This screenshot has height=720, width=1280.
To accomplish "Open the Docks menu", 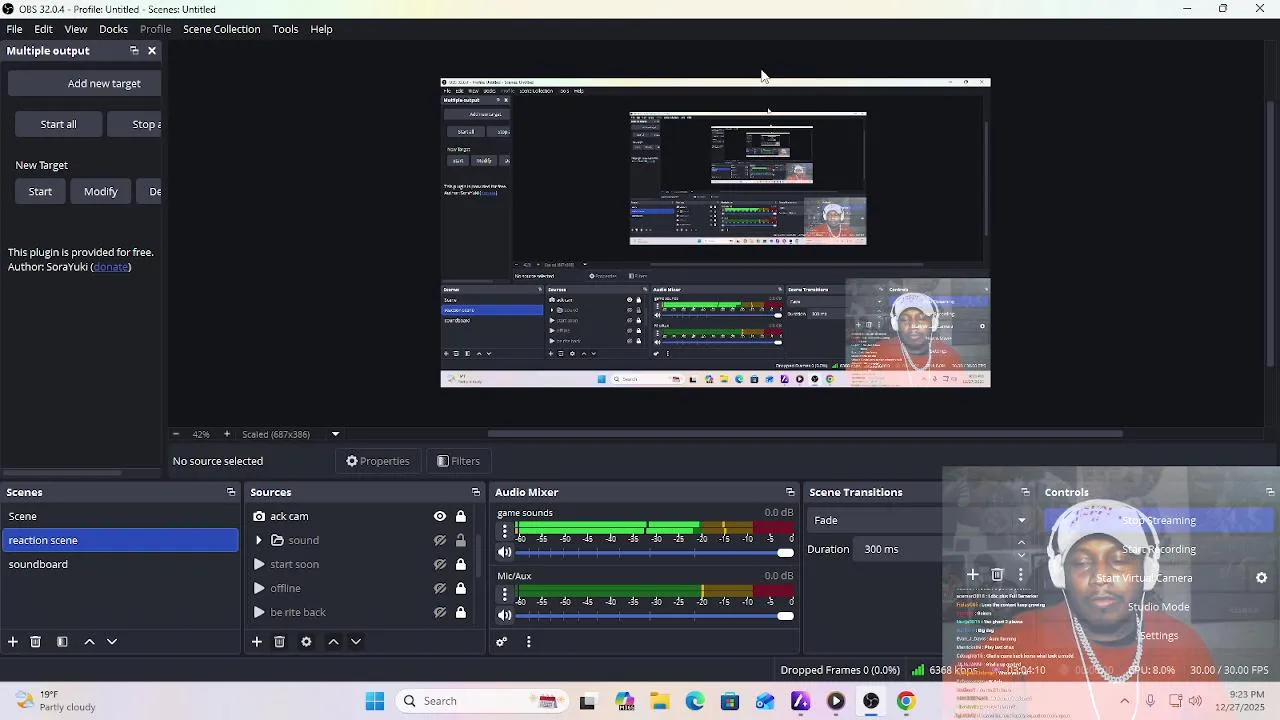I will click(x=113, y=29).
